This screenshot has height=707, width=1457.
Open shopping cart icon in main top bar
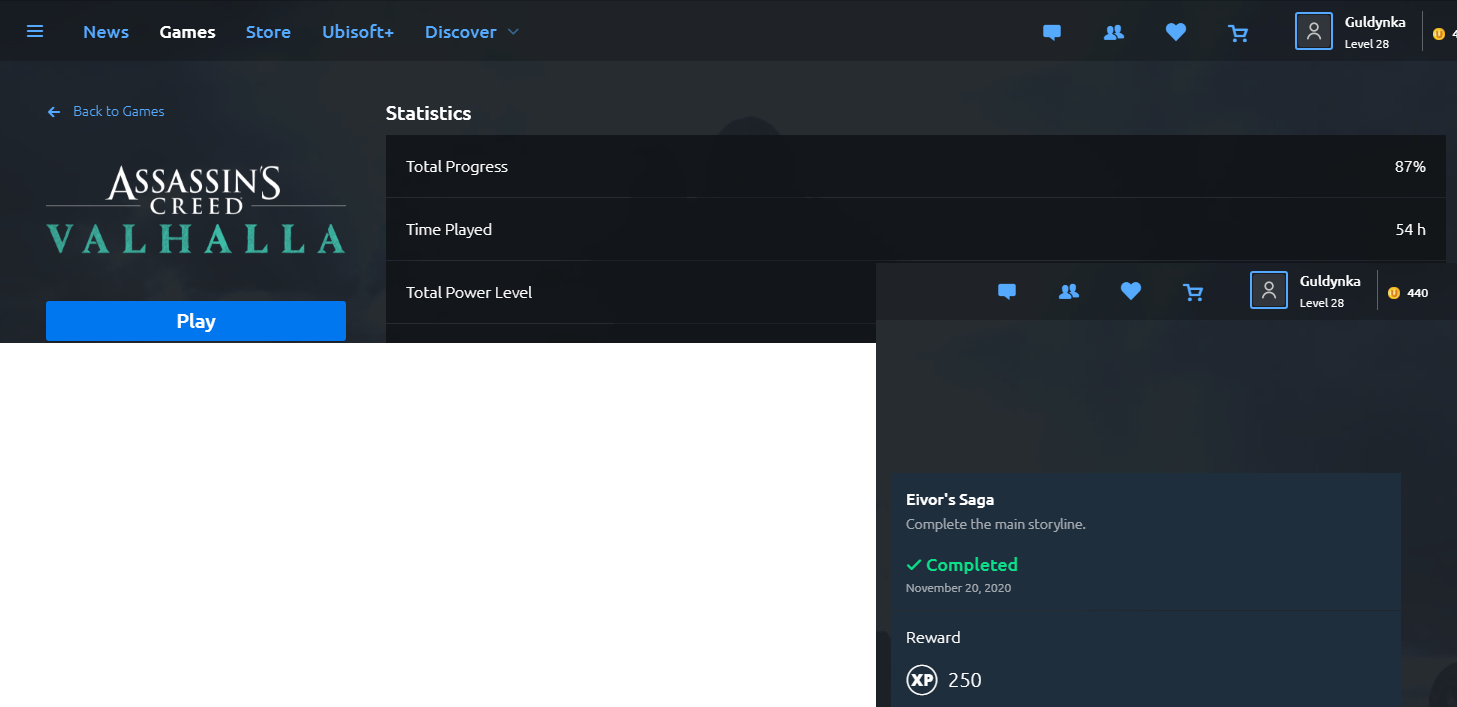[x=1238, y=33]
